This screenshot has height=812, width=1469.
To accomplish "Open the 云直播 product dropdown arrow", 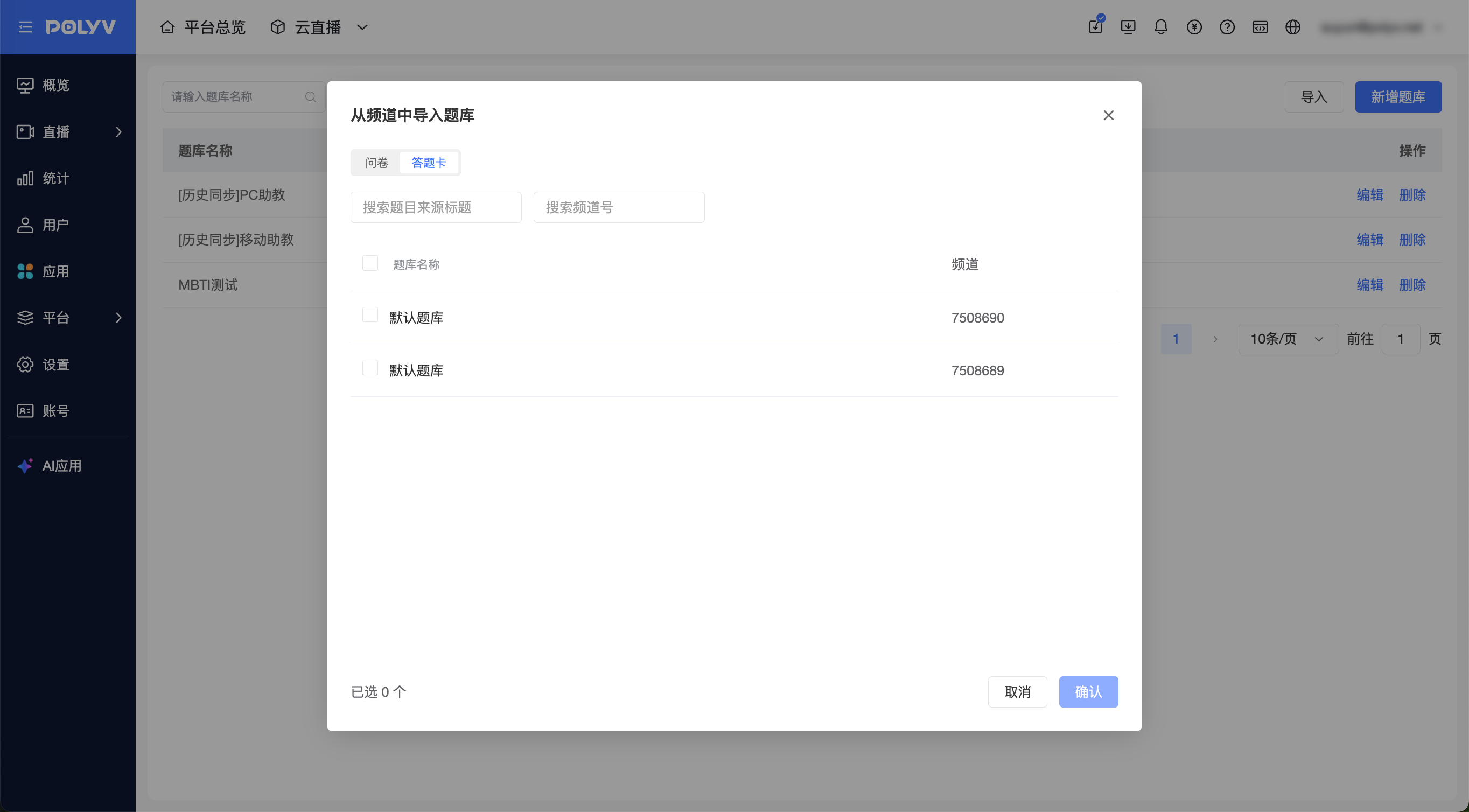I will click(x=362, y=27).
